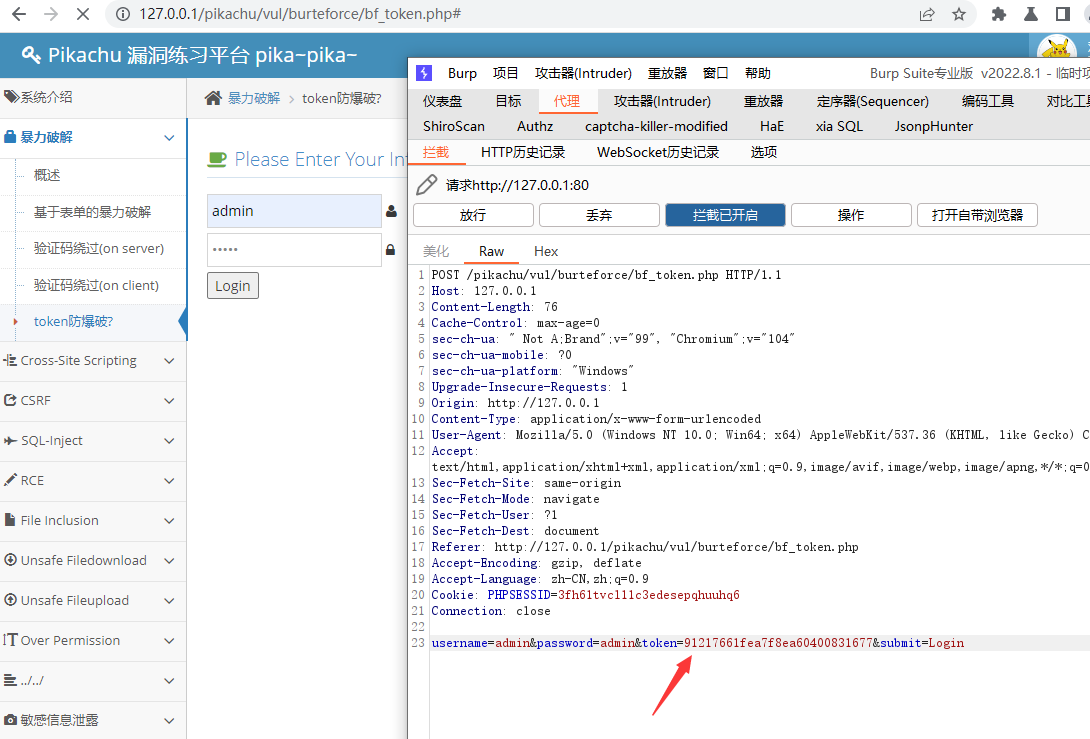Image resolution: width=1090 pixels, height=739 pixels.
Task: Open the 暴力破解 breadcrumb link
Action: 254,99
